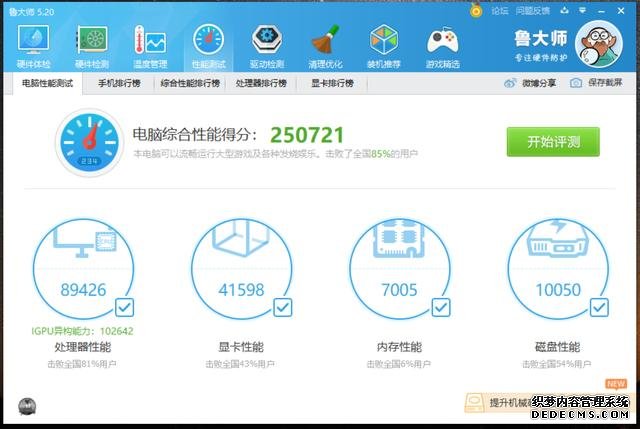Open the 温度管理 temperature management icon
The width and height of the screenshot is (640, 429).
pos(150,40)
